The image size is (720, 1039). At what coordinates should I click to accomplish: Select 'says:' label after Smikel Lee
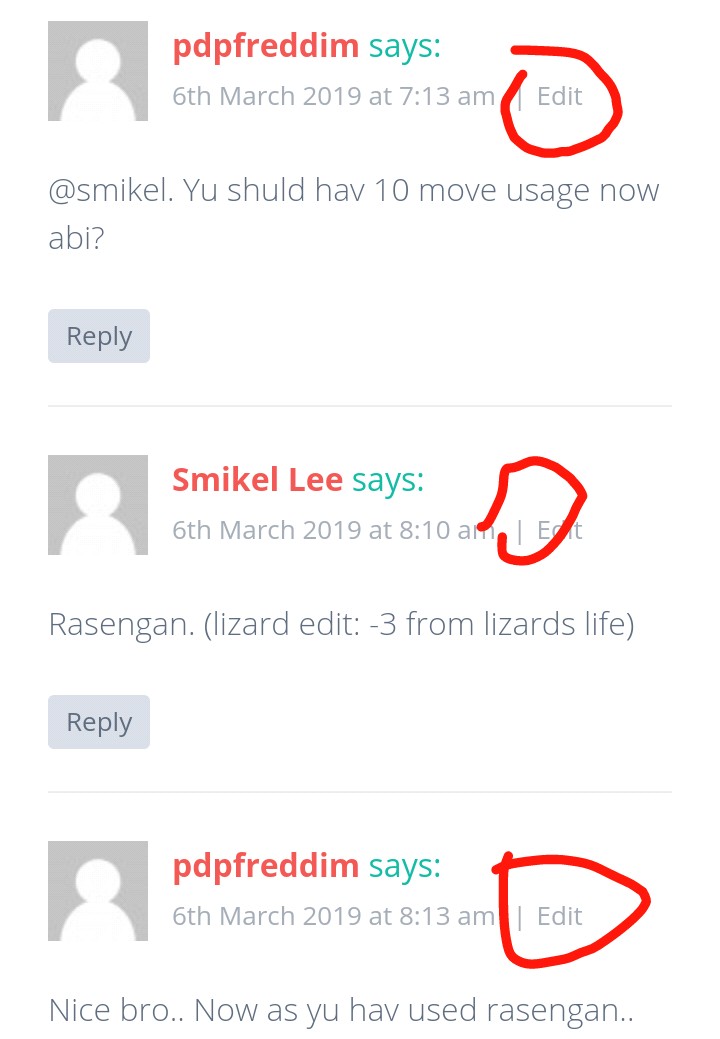[387, 481]
